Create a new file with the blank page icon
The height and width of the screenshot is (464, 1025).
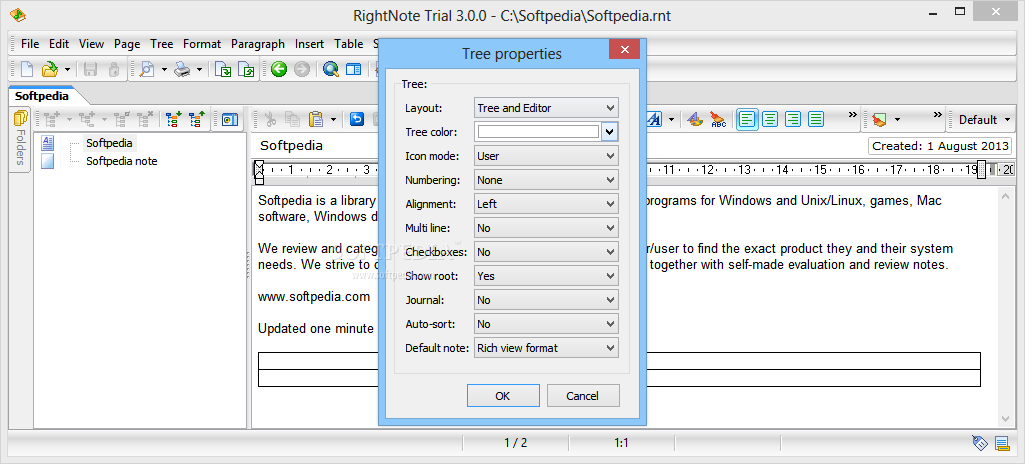point(27,69)
